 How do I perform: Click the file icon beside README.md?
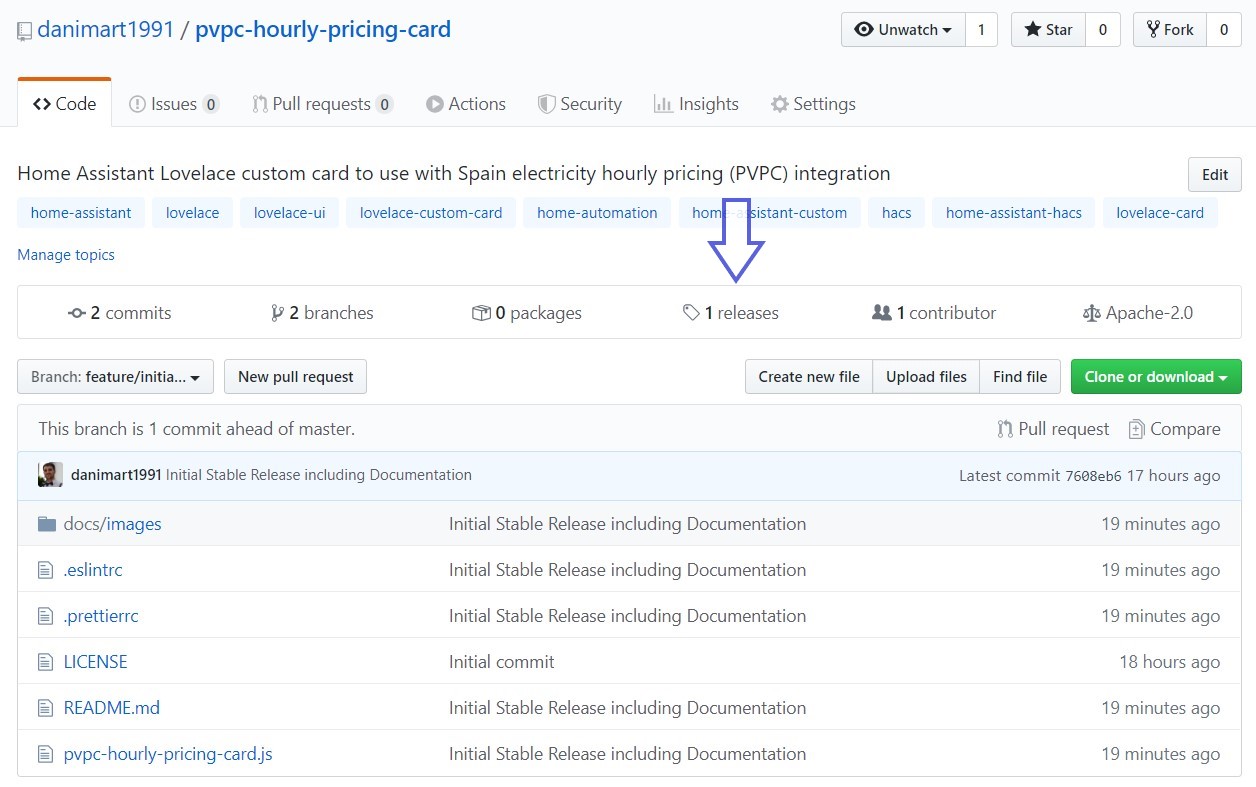point(45,708)
